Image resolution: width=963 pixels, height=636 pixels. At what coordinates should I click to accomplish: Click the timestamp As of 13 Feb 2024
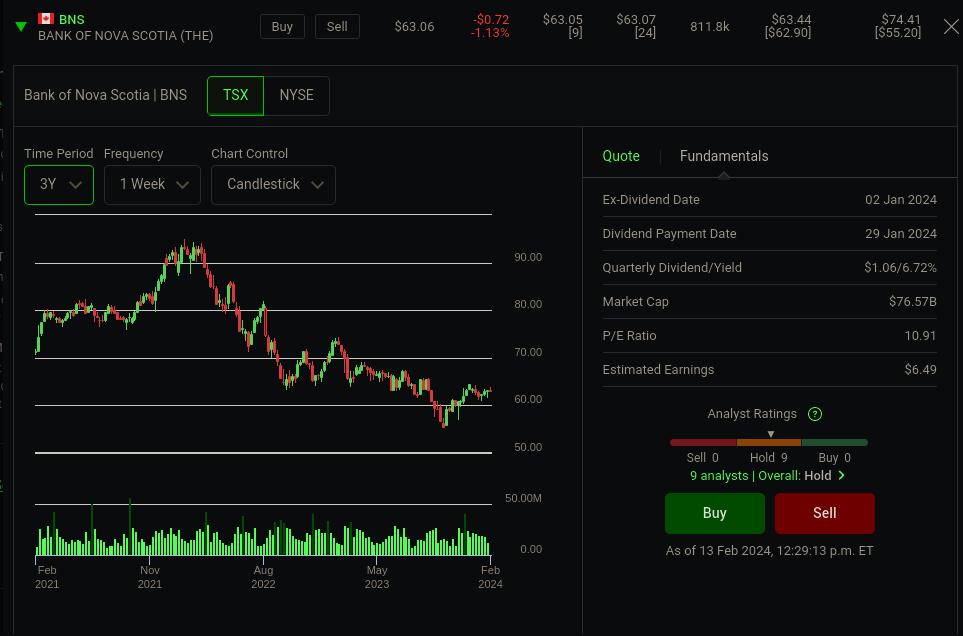click(769, 551)
